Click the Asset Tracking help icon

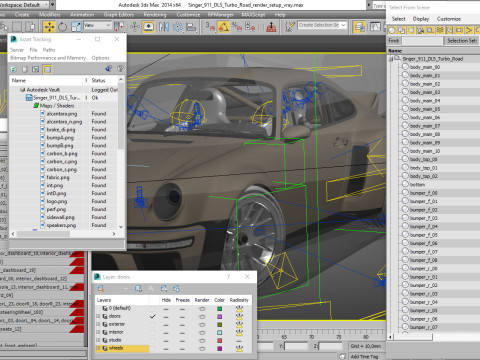[120, 69]
